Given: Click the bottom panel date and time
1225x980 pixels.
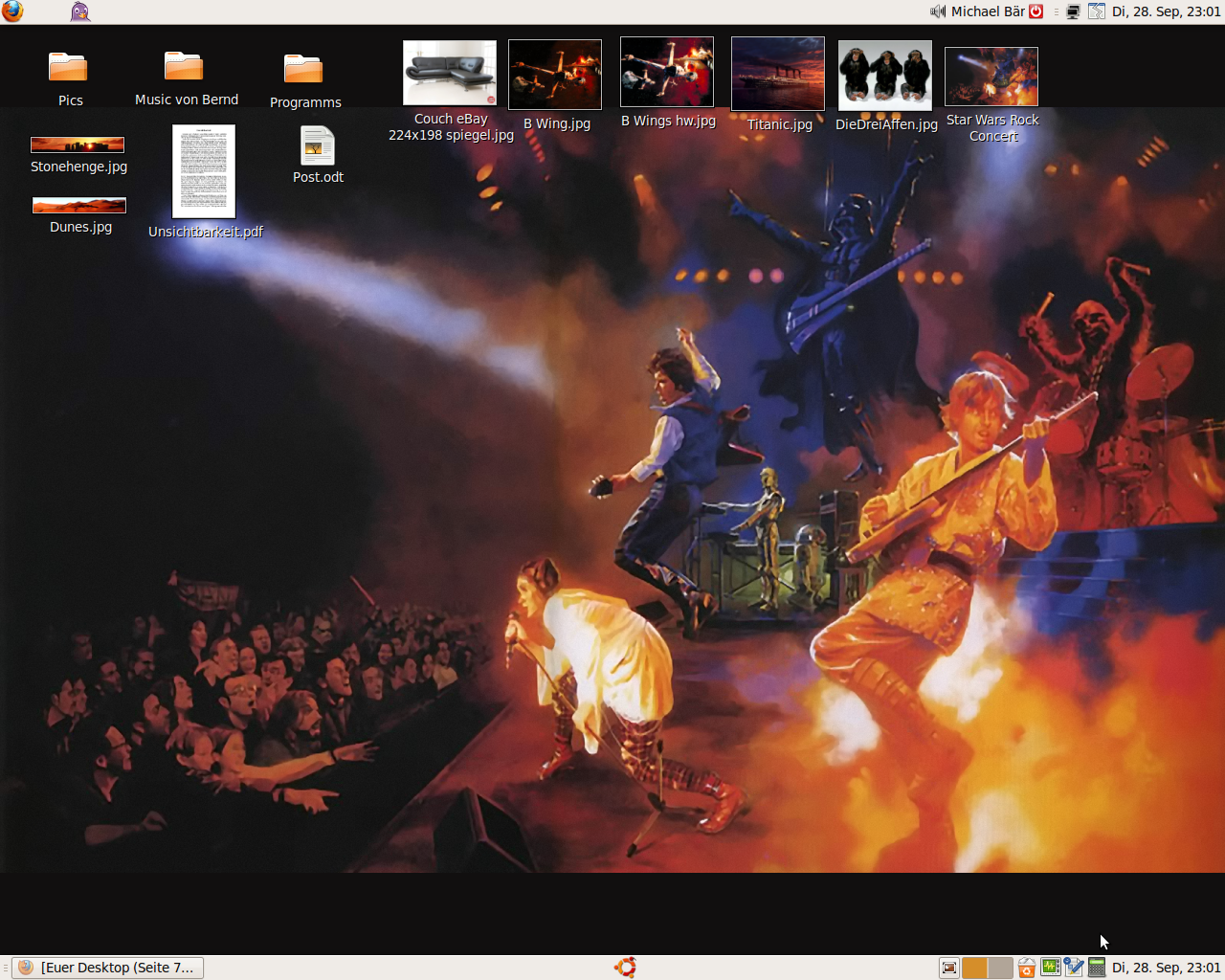Looking at the screenshot, I should pyautogui.click(x=1167, y=968).
